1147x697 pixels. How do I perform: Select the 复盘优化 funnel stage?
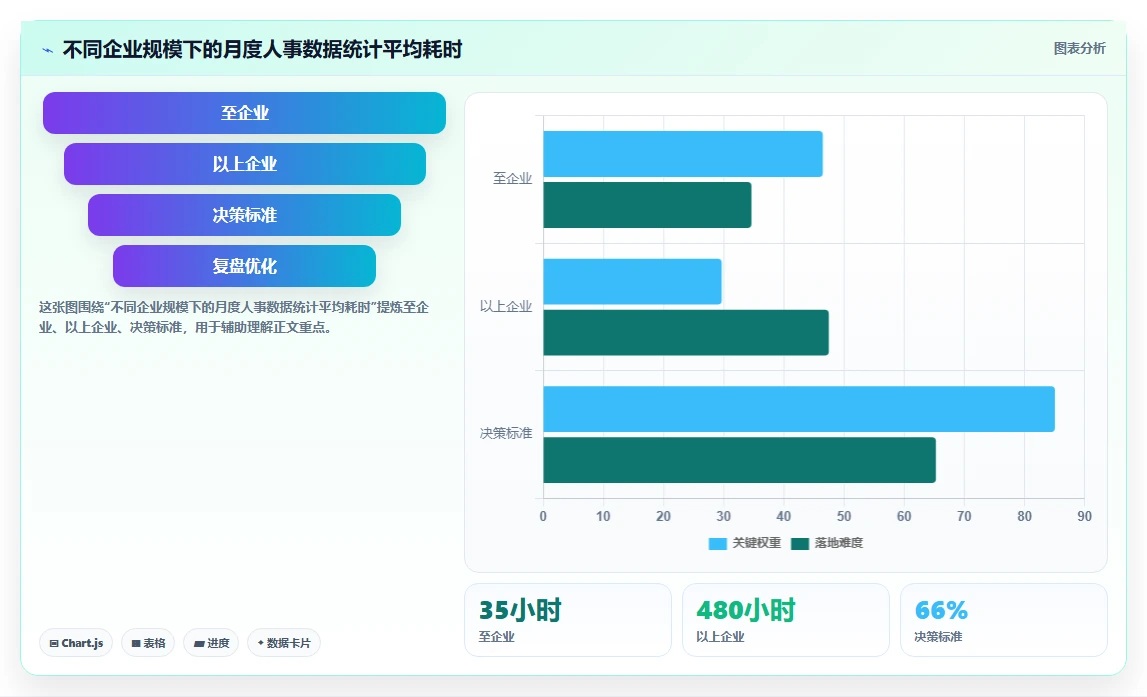[x=244, y=266]
